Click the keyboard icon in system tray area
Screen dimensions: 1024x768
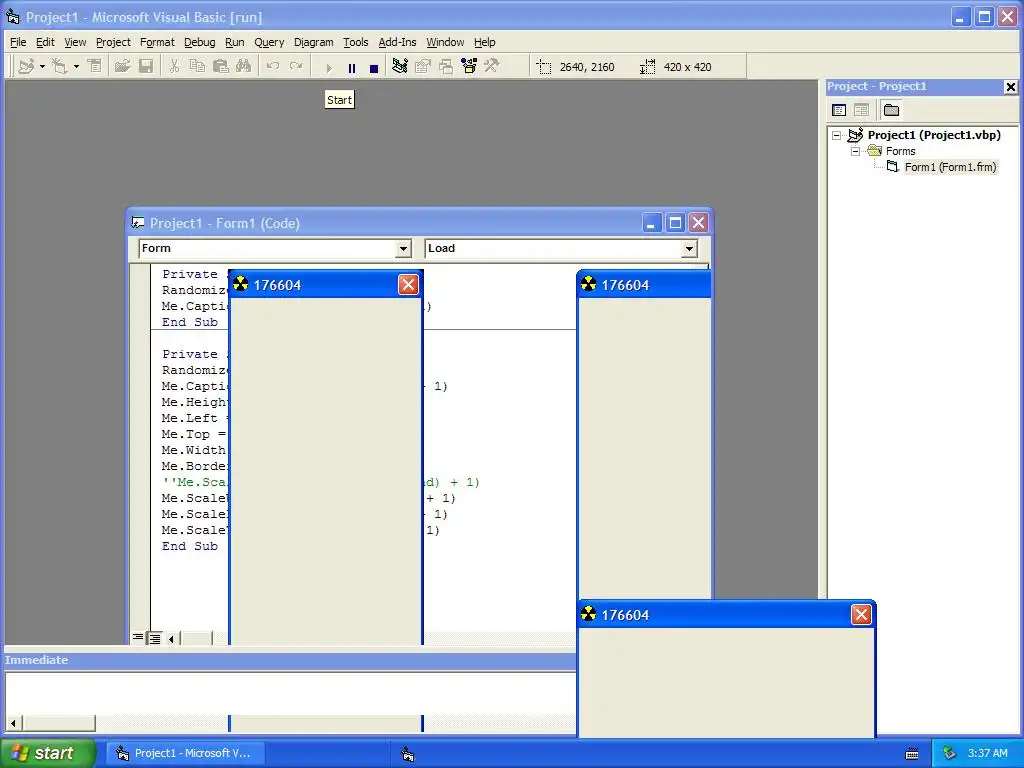[912, 754]
